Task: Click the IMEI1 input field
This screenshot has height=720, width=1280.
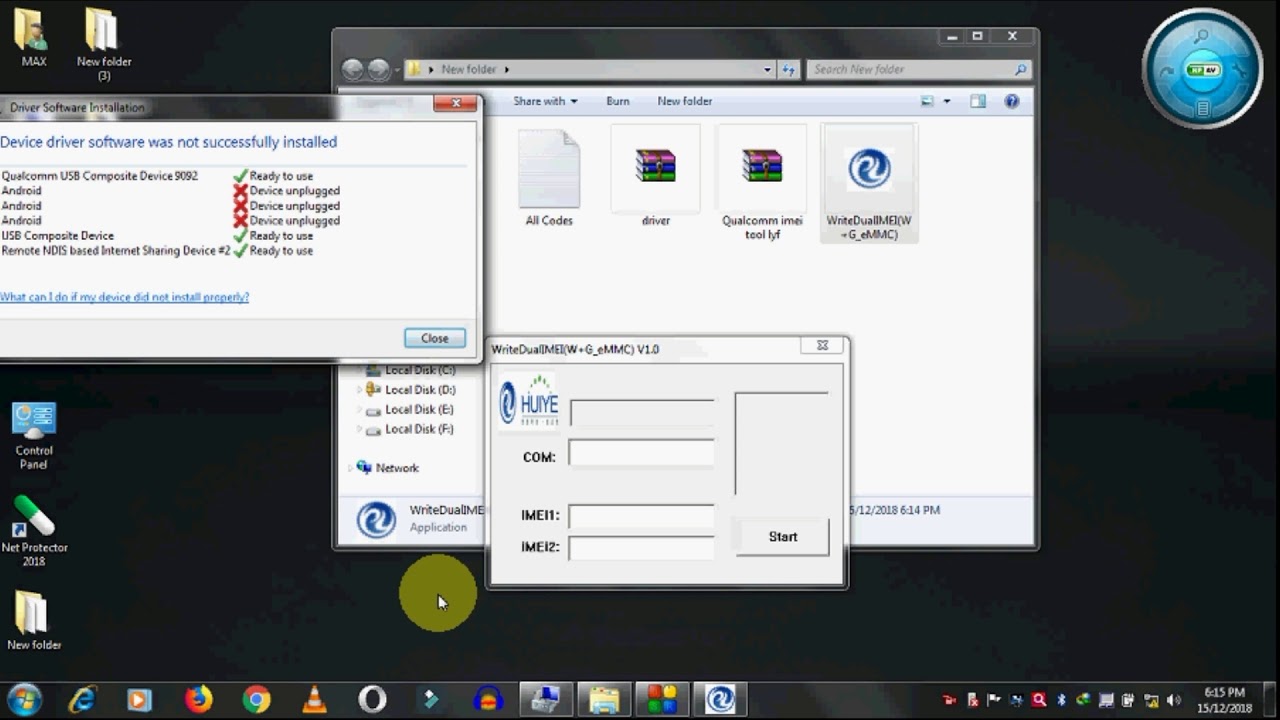Action: coord(641,516)
